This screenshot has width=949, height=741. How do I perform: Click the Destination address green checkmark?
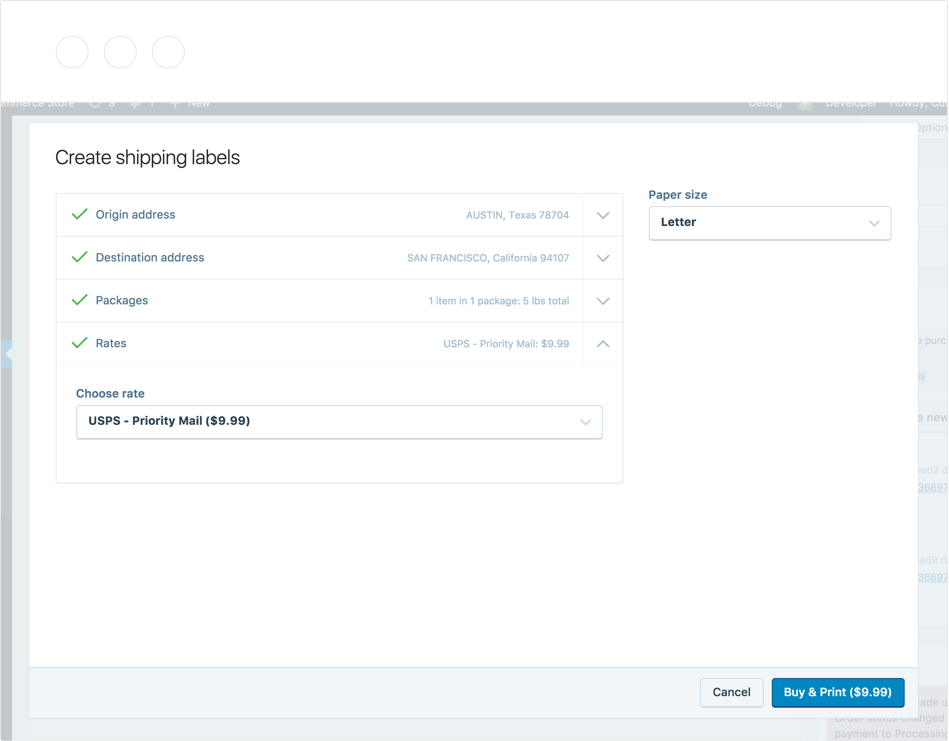point(80,257)
